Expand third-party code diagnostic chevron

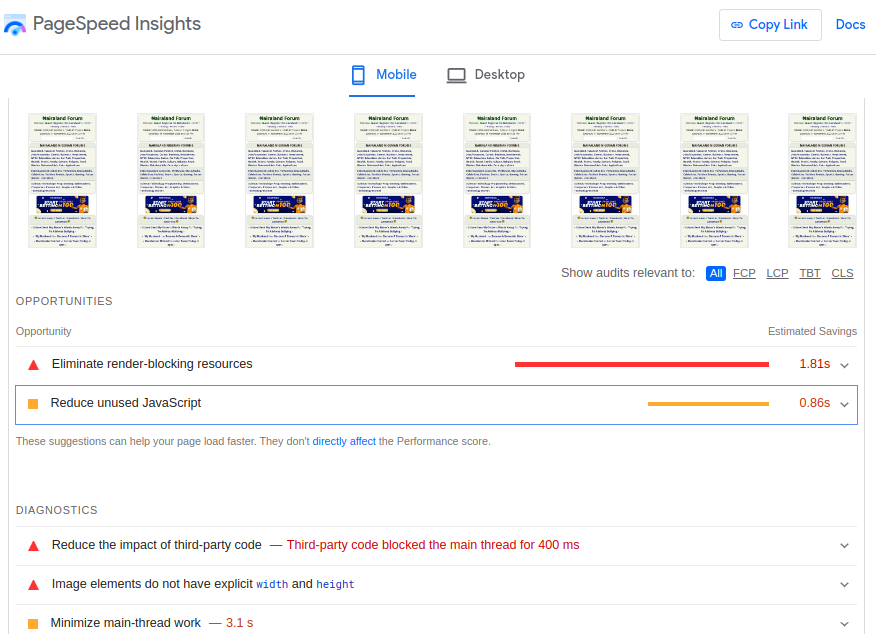click(844, 546)
